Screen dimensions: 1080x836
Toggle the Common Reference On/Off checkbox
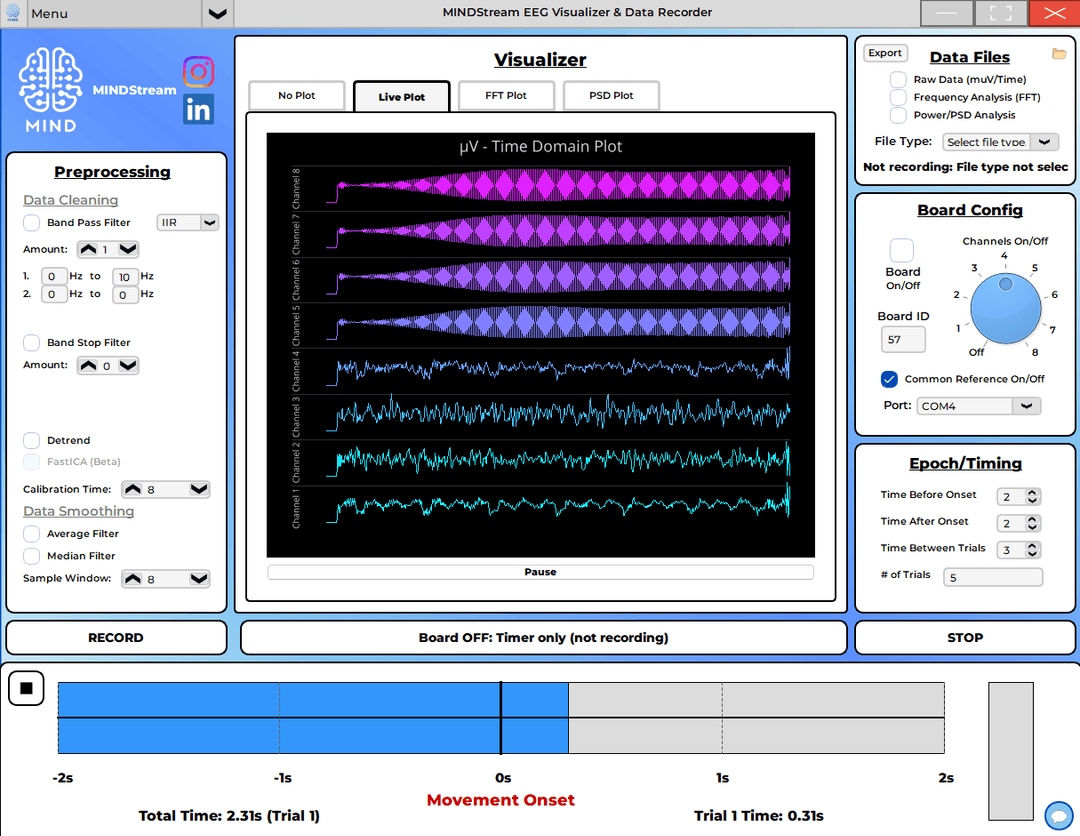coord(889,379)
